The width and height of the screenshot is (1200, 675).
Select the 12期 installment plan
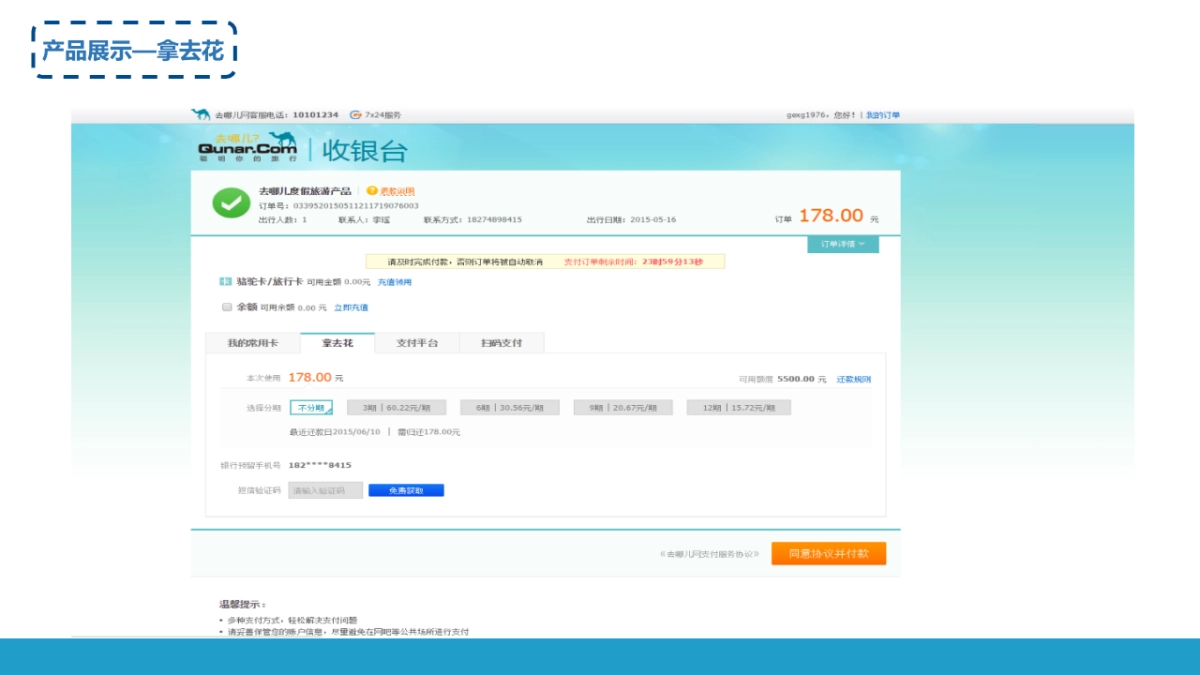tap(737, 406)
